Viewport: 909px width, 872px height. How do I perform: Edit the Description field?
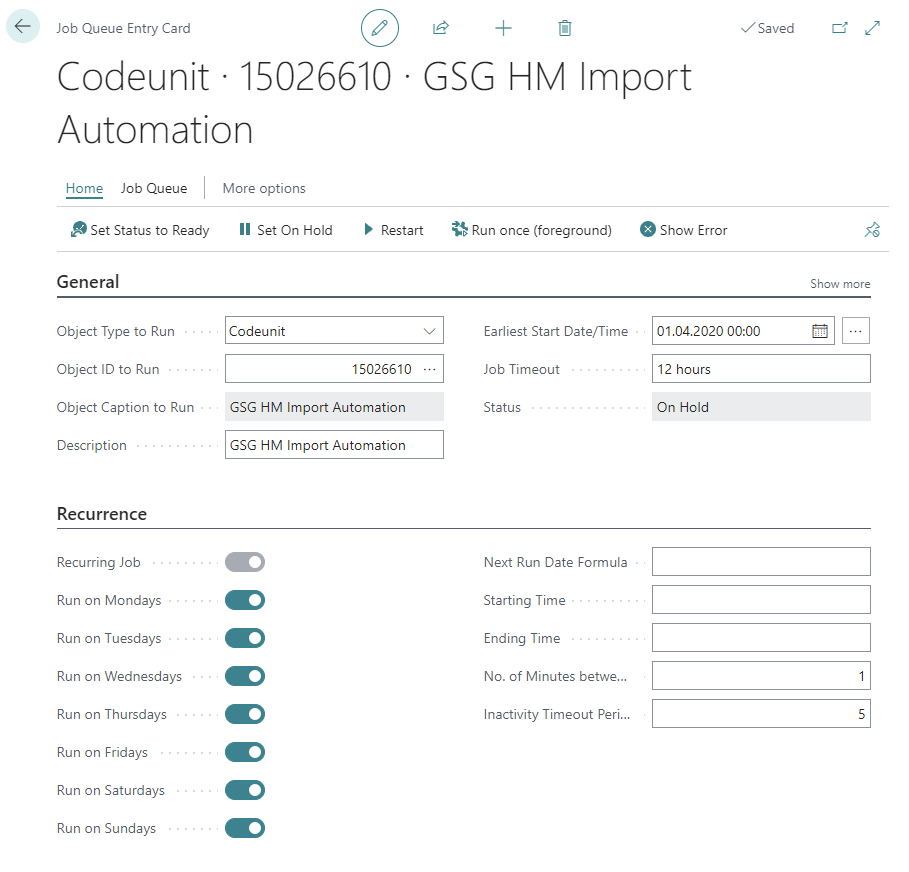[x=334, y=445]
